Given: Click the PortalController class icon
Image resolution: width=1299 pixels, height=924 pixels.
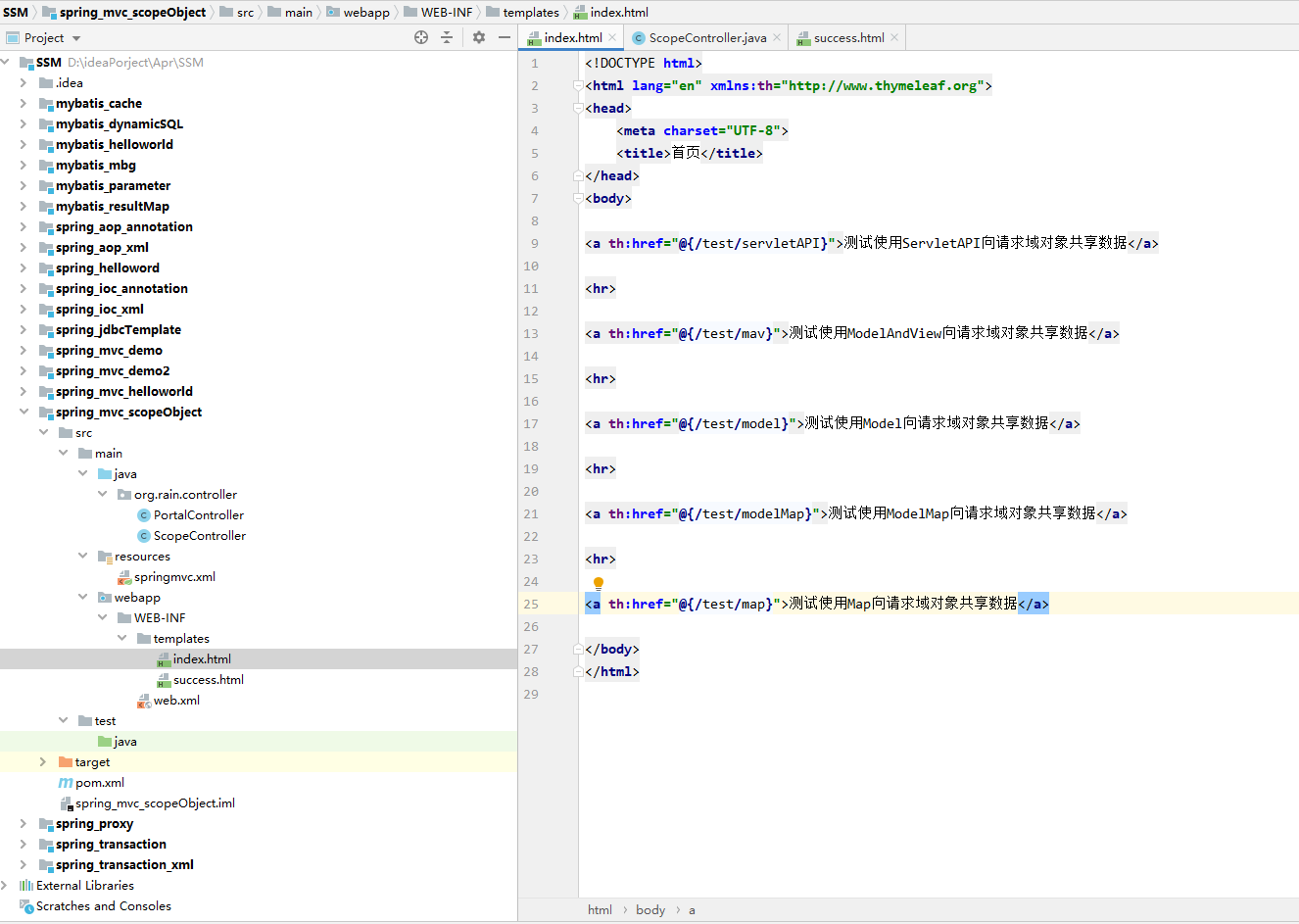Looking at the screenshot, I should tap(144, 515).
